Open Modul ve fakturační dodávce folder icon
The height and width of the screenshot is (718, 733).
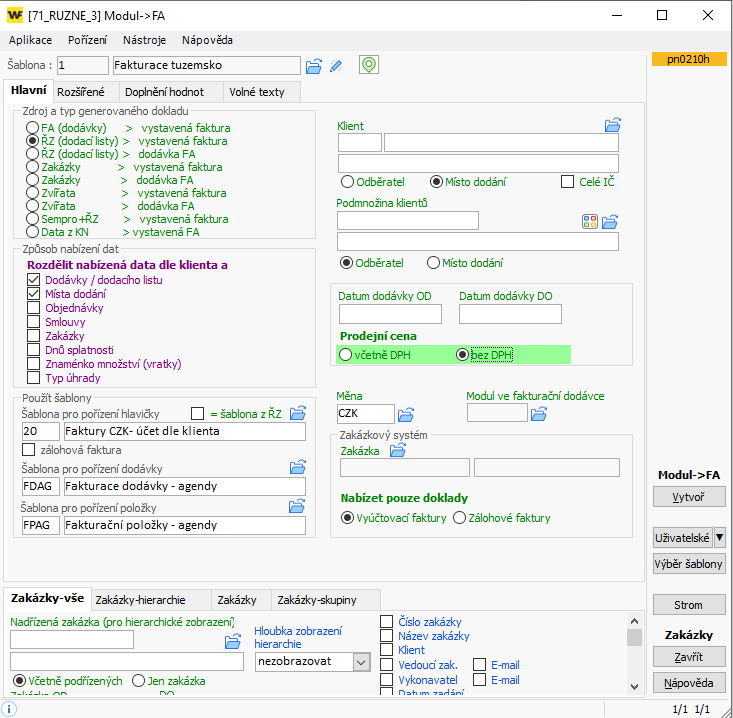(539, 414)
